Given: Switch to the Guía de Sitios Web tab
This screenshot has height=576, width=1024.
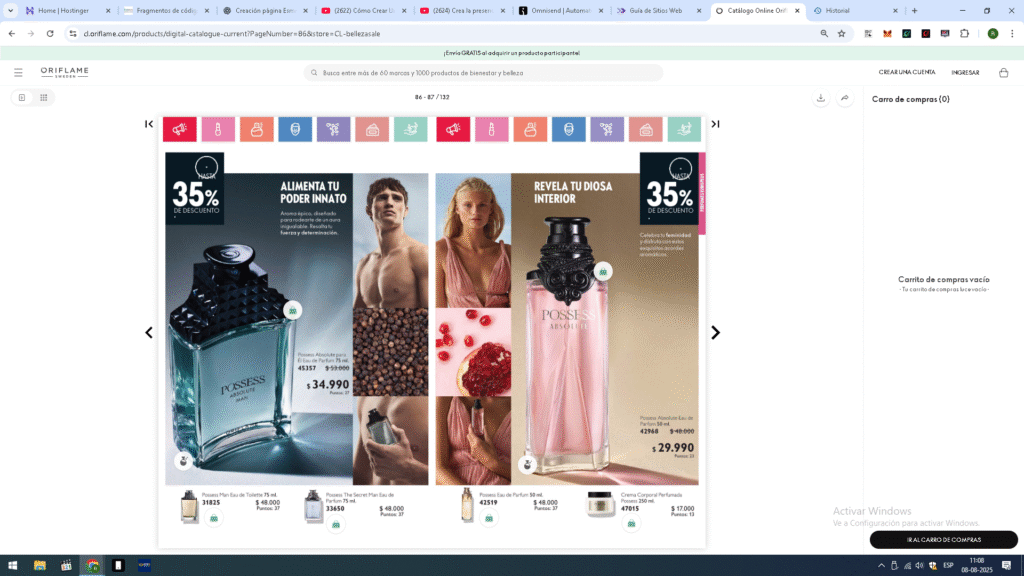Looking at the screenshot, I should tap(658, 10).
